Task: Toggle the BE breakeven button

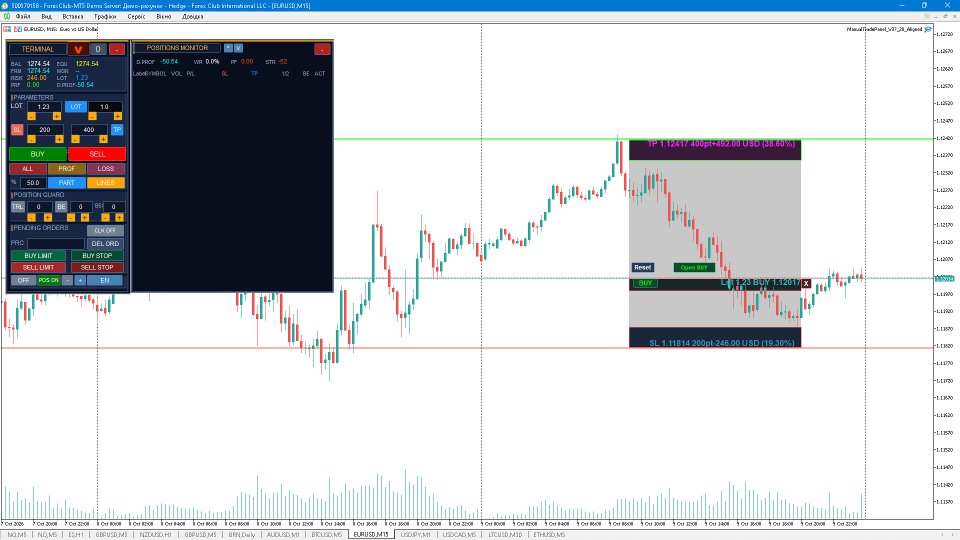Action: 61,207
